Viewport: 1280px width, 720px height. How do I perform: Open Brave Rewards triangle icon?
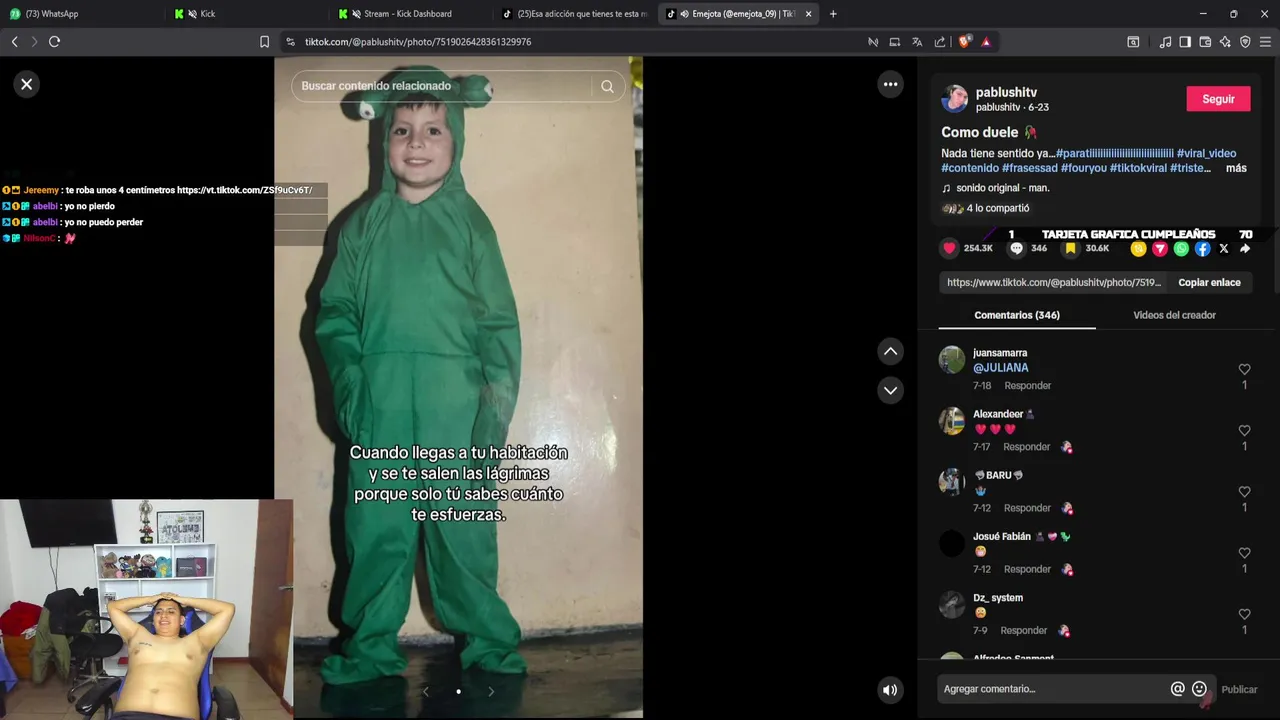pos(986,42)
